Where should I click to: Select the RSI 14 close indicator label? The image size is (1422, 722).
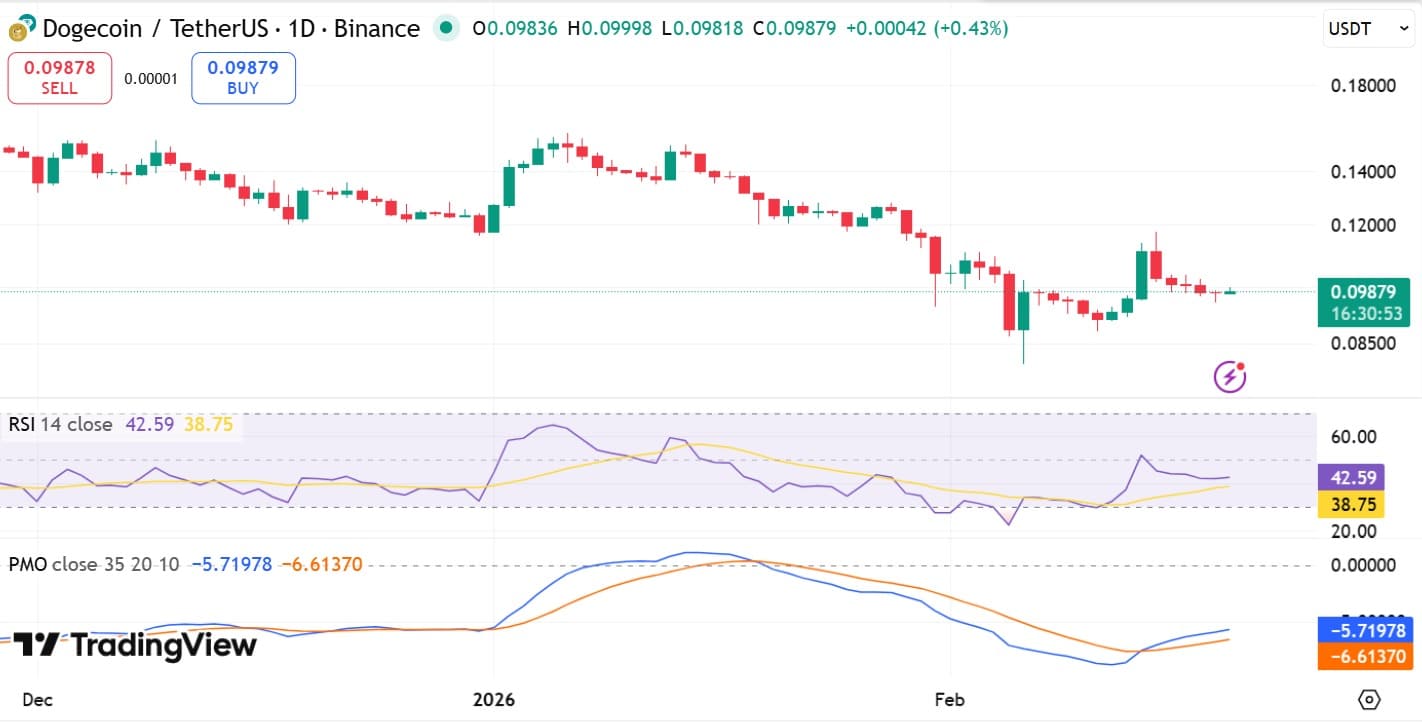point(61,424)
